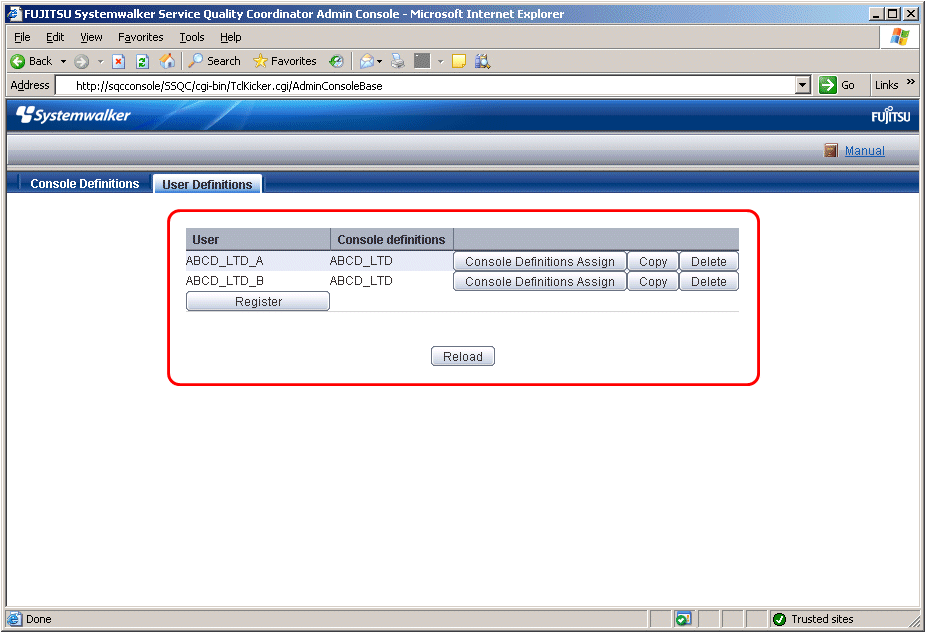Screen dimensions: 926x633
Task: Copy the ABCD_LTD_B user definition
Action: point(653,282)
